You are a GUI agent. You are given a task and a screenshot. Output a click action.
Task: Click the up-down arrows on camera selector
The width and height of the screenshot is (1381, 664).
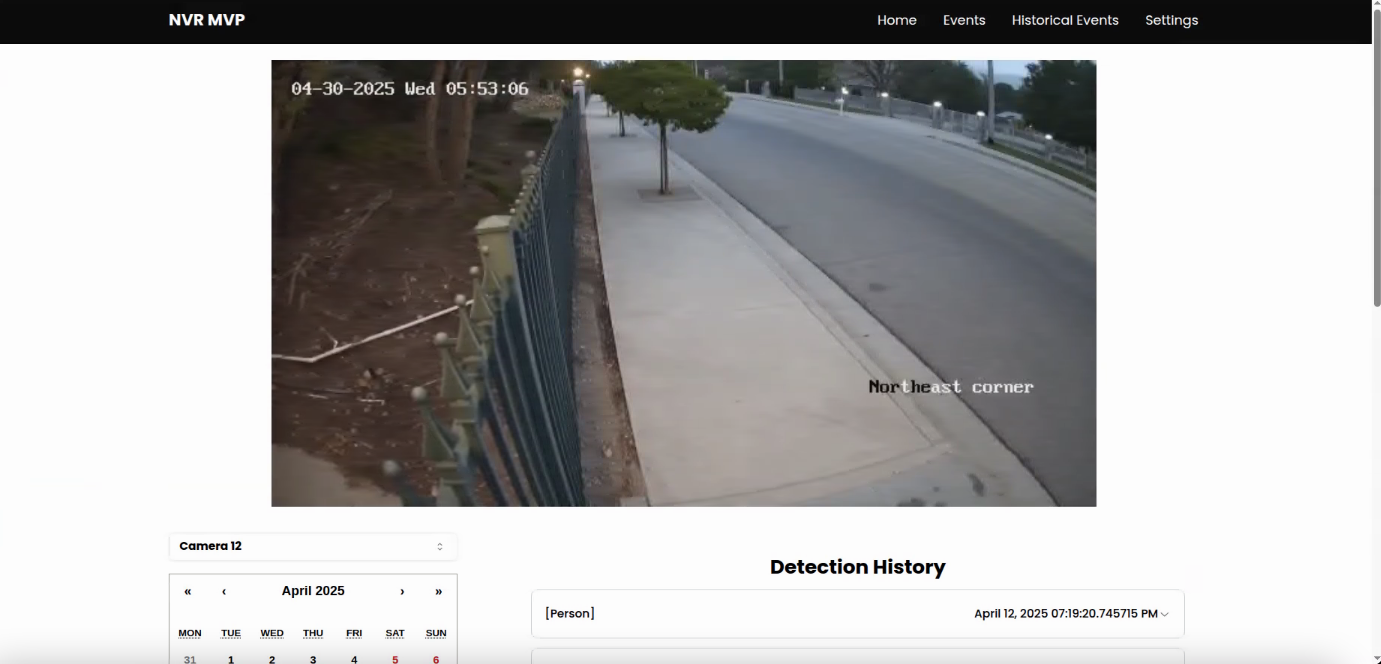(440, 546)
